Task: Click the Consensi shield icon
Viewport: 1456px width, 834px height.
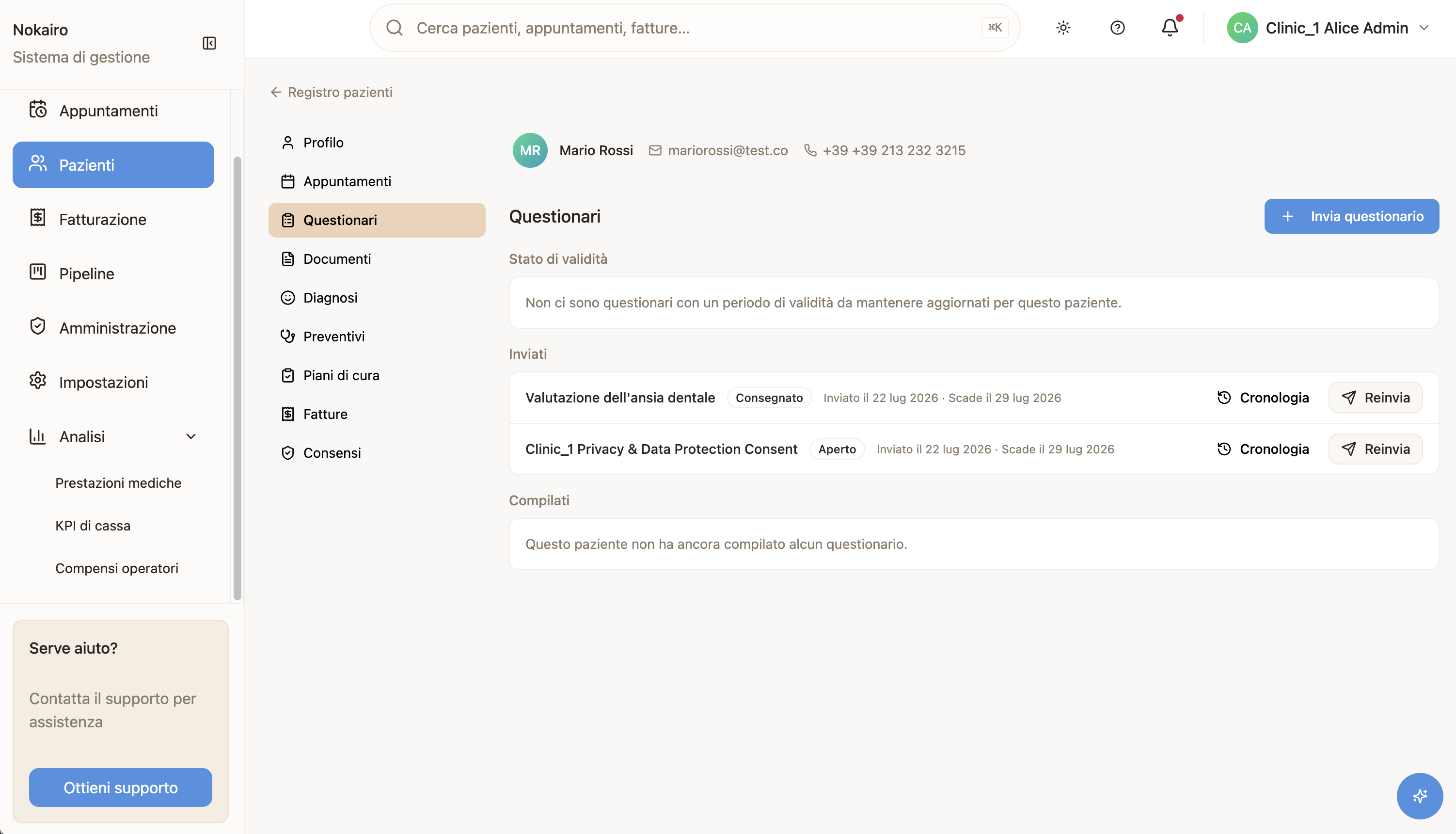Action: point(288,453)
